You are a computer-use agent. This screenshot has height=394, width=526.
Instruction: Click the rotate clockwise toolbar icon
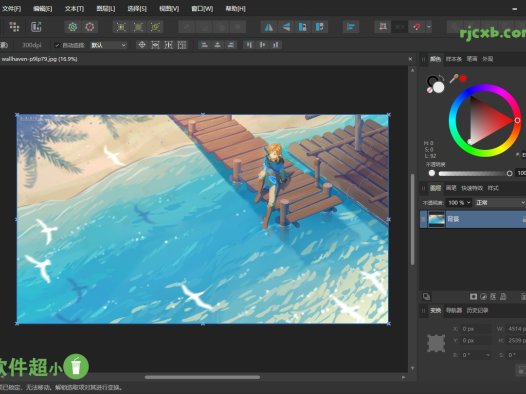(319, 27)
